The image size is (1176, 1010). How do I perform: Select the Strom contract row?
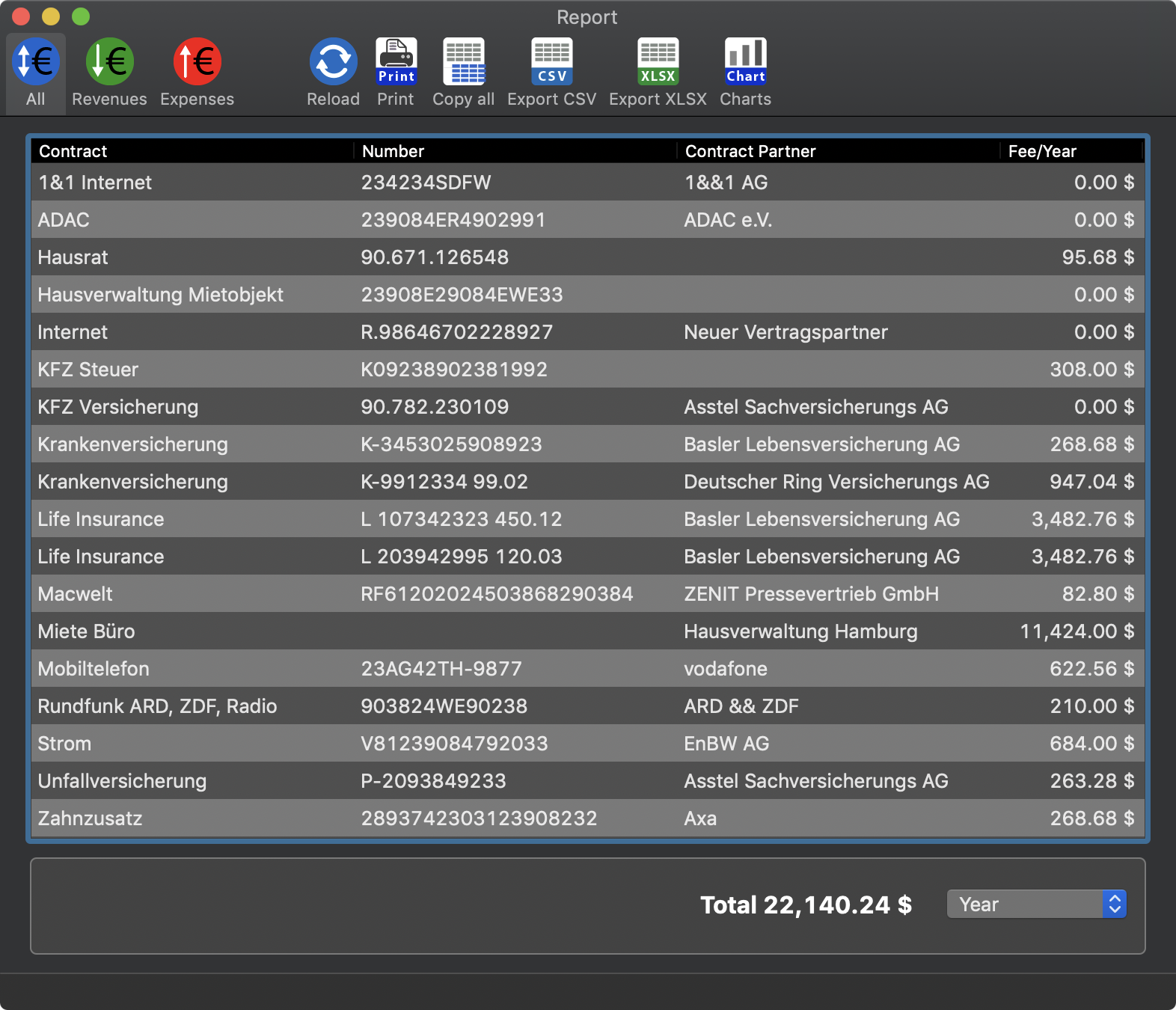coord(588,743)
